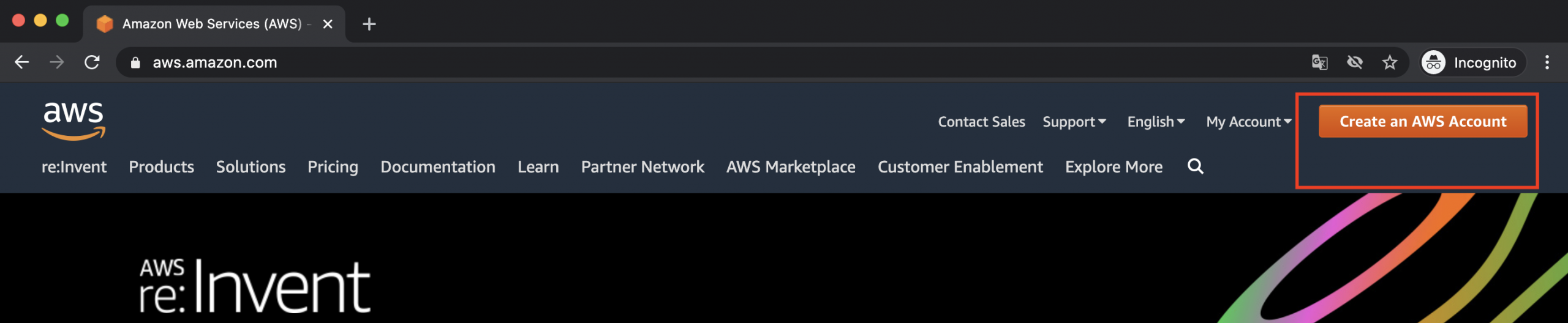The width and height of the screenshot is (1568, 323).
Task: Click the translate page icon
Action: tap(1320, 62)
